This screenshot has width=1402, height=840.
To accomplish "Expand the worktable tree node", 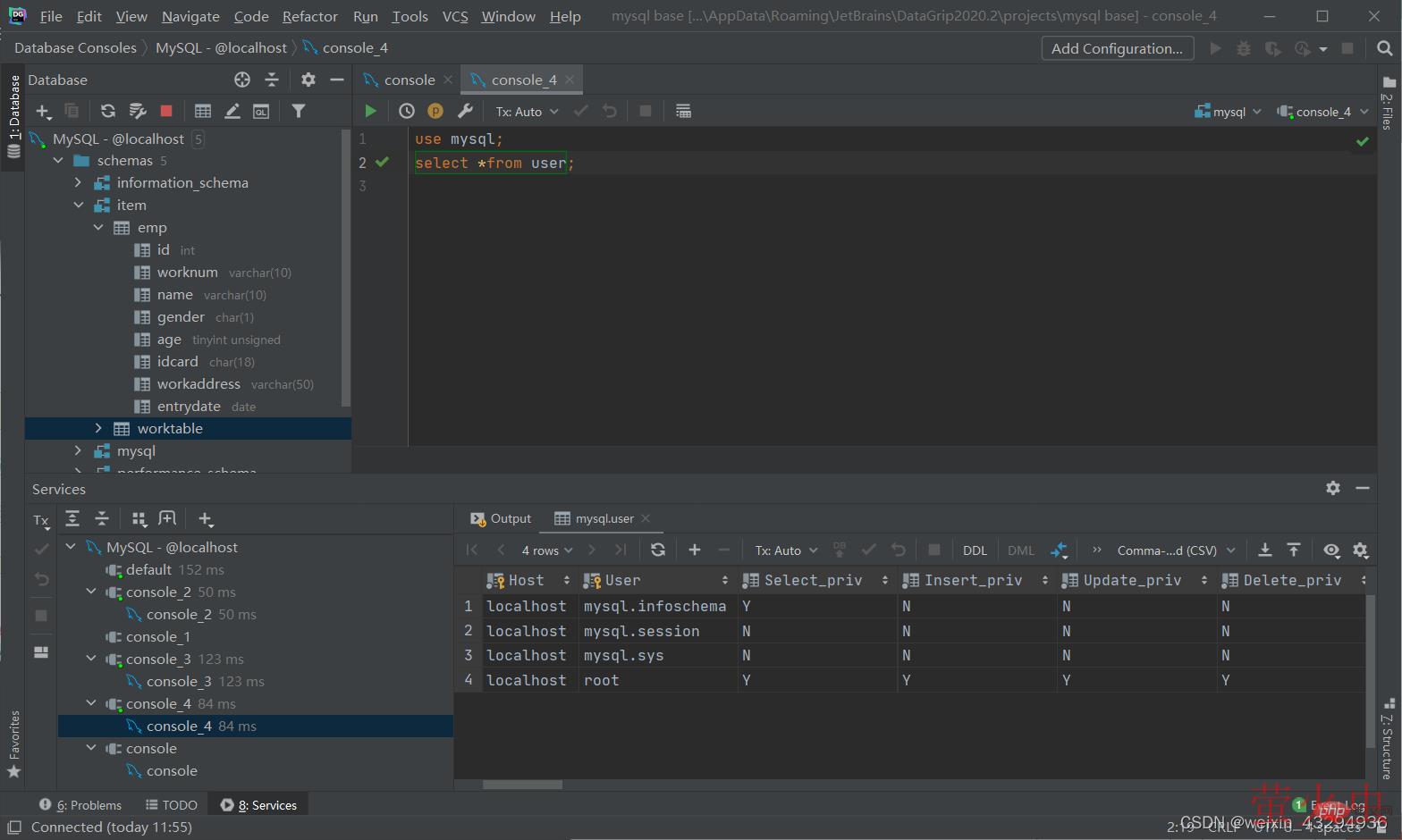I will [98, 429].
